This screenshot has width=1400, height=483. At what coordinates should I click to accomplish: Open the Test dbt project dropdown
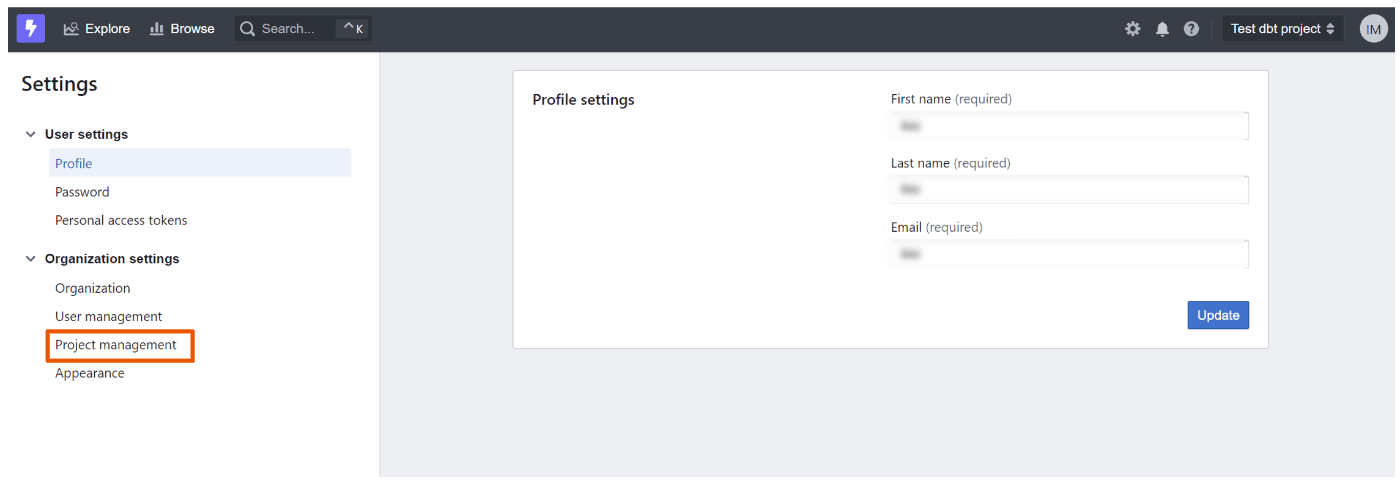[x=1282, y=29]
